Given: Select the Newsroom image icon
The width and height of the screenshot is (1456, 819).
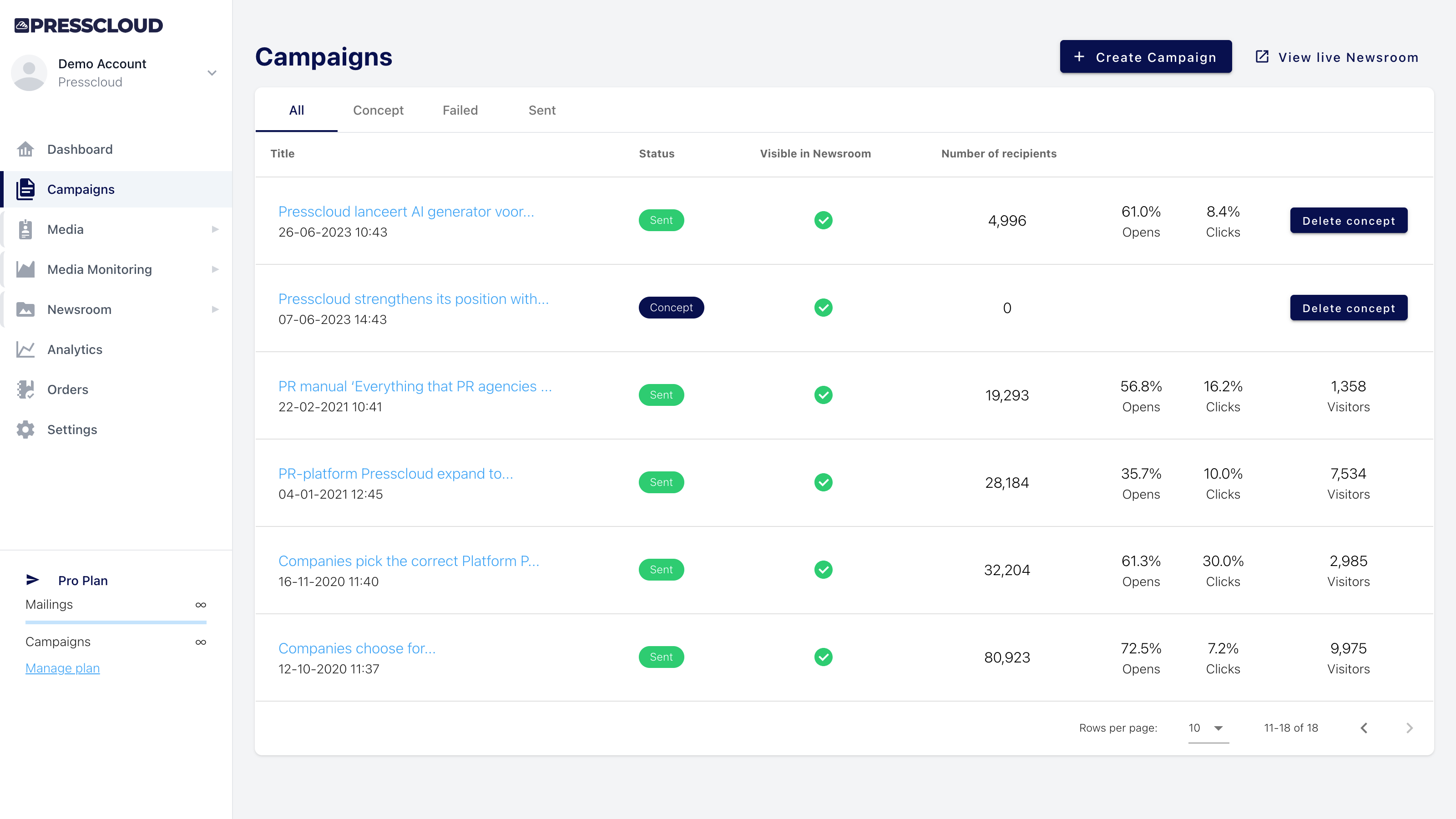Looking at the screenshot, I should 25,309.
